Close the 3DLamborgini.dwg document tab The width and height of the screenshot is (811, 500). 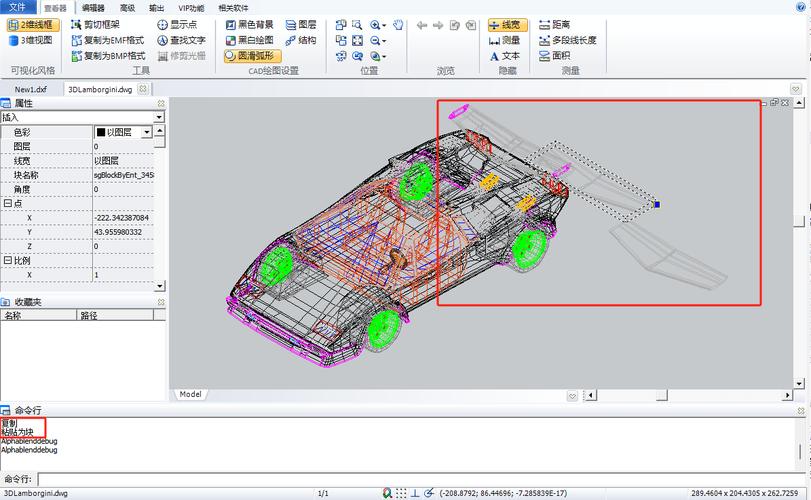tap(143, 89)
